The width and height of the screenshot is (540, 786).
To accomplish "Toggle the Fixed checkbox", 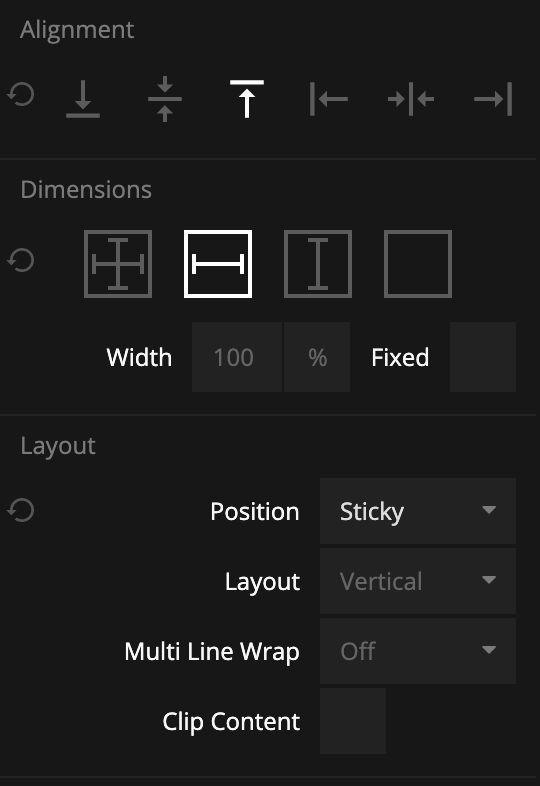I will tap(483, 357).
